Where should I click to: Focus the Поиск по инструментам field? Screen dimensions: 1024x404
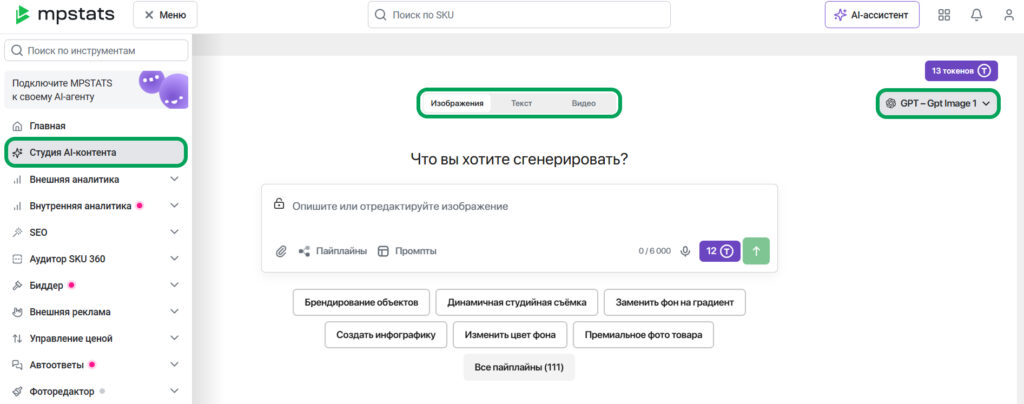[96, 50]
